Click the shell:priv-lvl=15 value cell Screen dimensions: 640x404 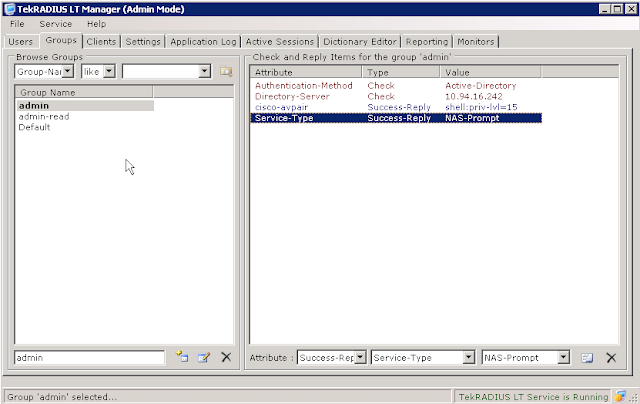[481, 107]
